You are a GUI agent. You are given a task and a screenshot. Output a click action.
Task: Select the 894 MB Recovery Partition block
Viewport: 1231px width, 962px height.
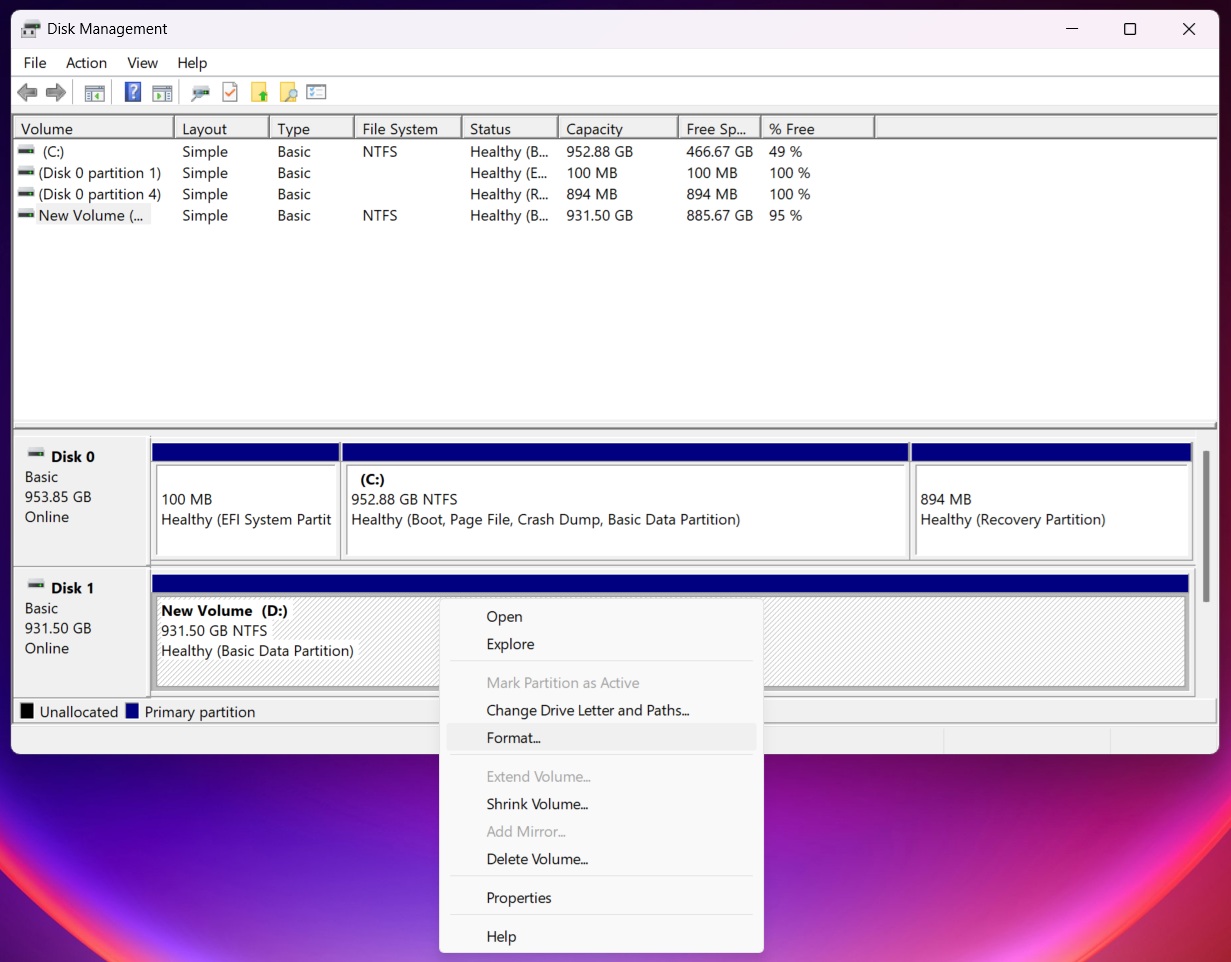point(1051,510)
